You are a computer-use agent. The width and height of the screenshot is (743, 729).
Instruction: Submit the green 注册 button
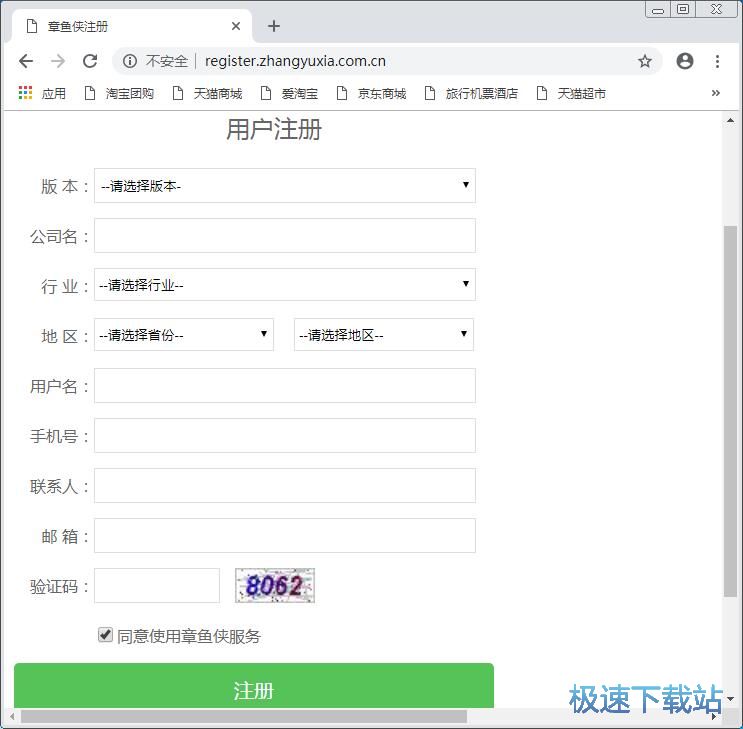point(254,686)
